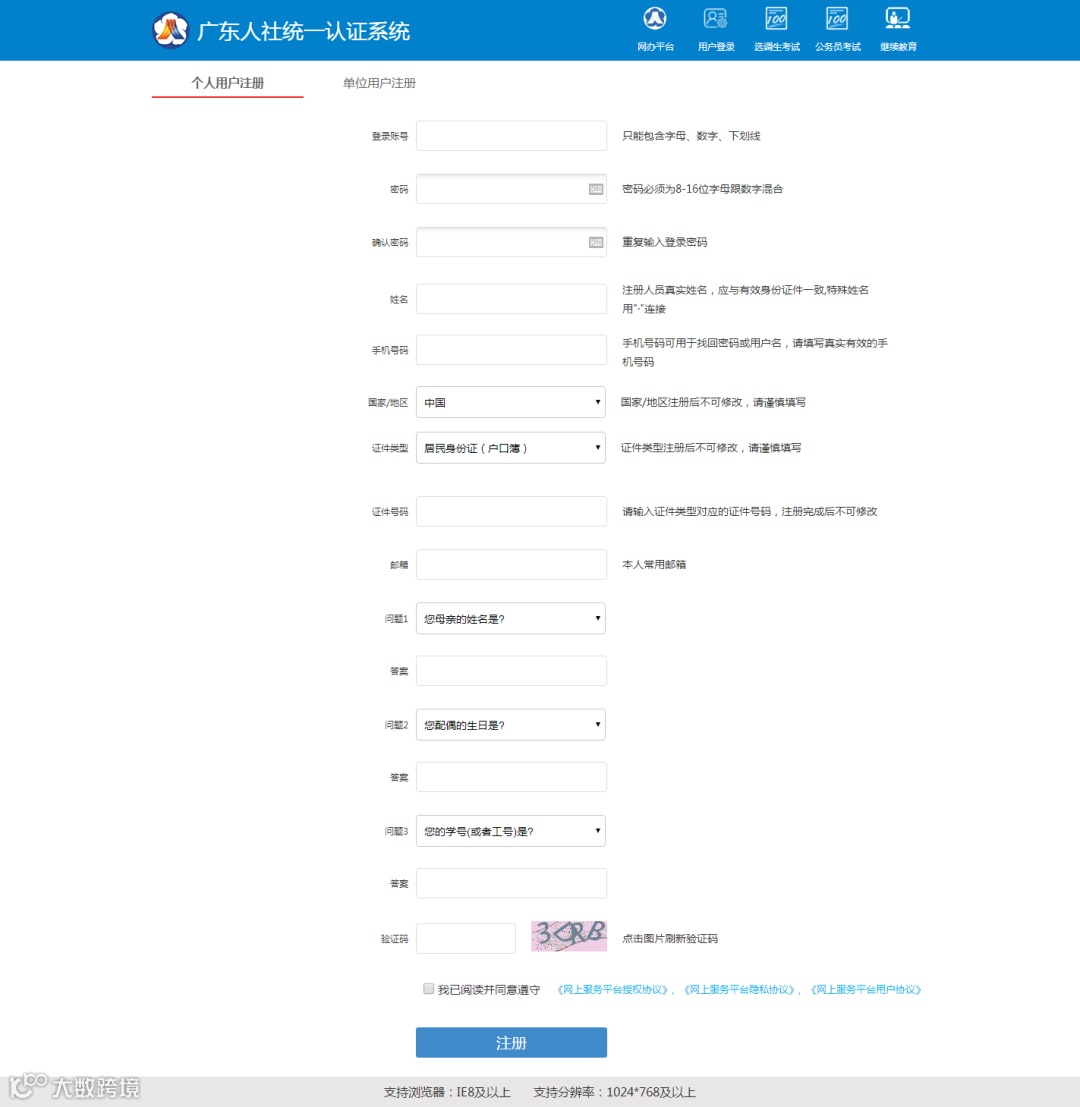Click the hint 重复输入登录密码
1080x1107 pixels.
tap(664, 242)
